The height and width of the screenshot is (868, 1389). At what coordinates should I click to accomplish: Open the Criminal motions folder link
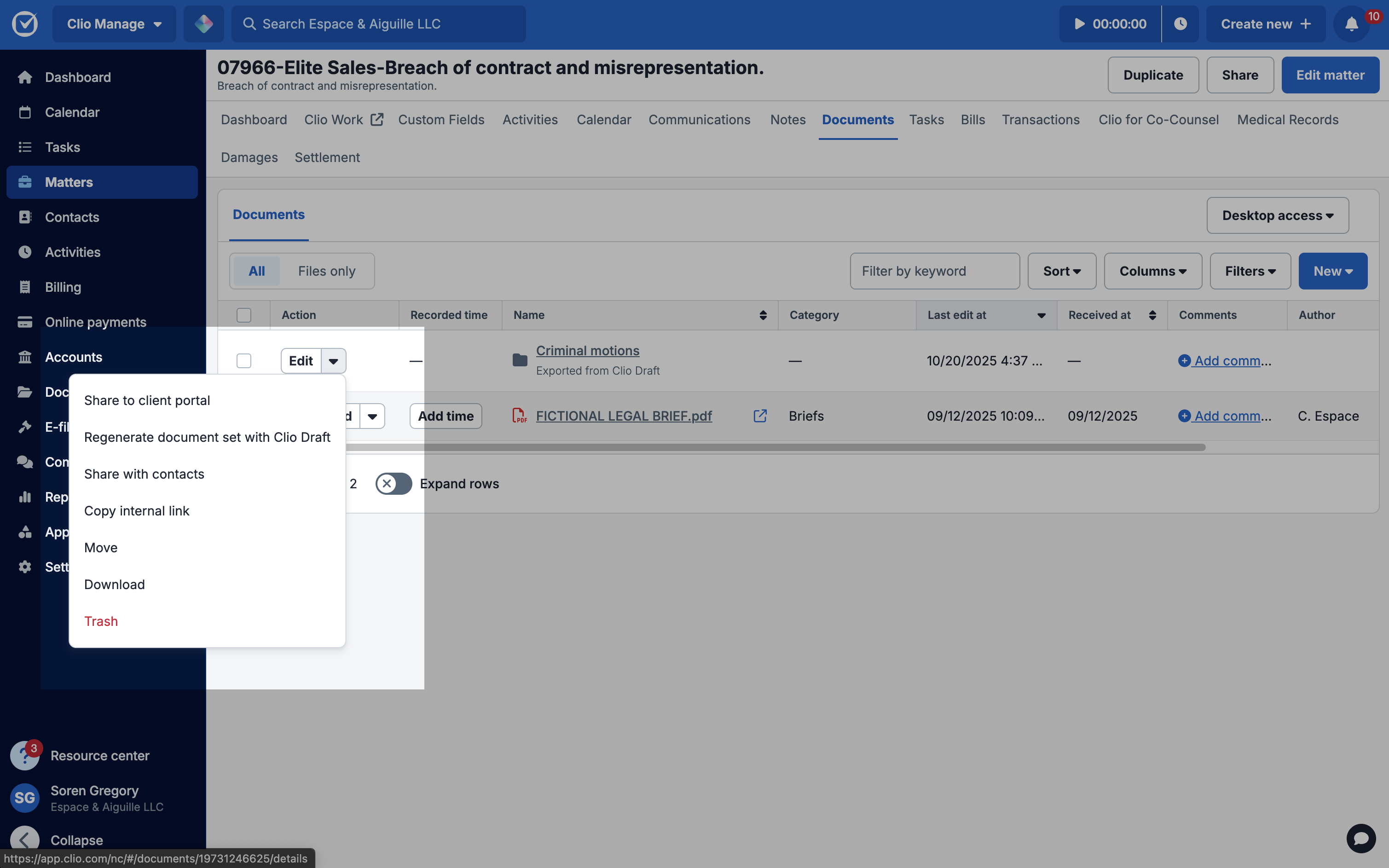[587, 350]
